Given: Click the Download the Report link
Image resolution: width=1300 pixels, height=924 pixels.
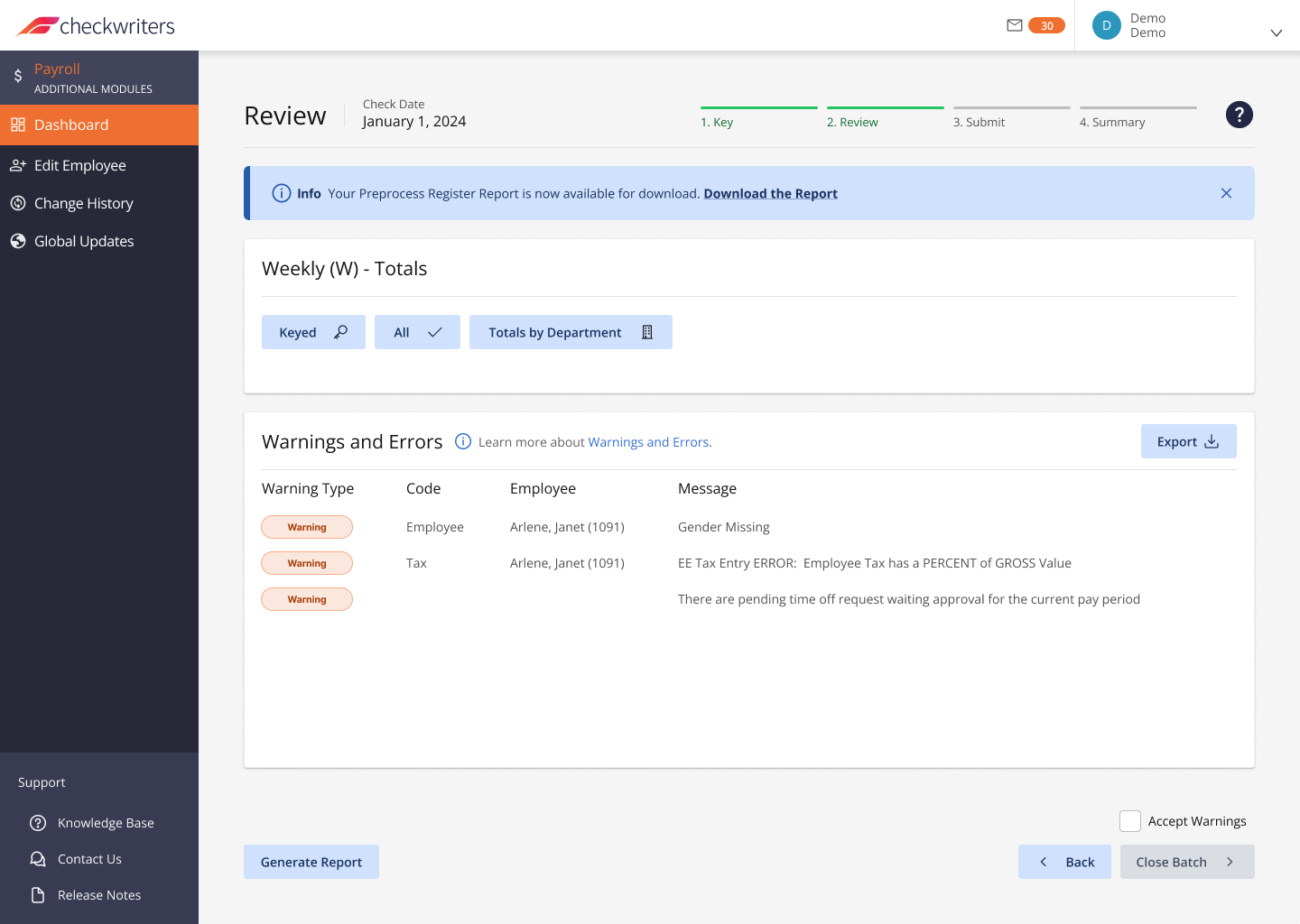Looking at the screenshot, I should point(771,193).
